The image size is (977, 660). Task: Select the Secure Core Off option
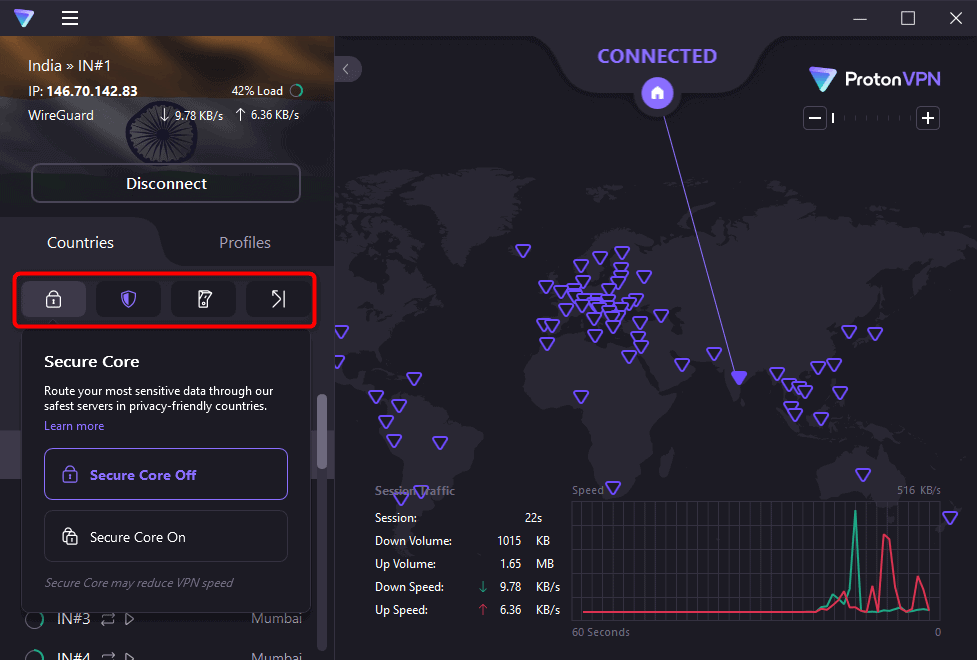click(x=166, y=474)
